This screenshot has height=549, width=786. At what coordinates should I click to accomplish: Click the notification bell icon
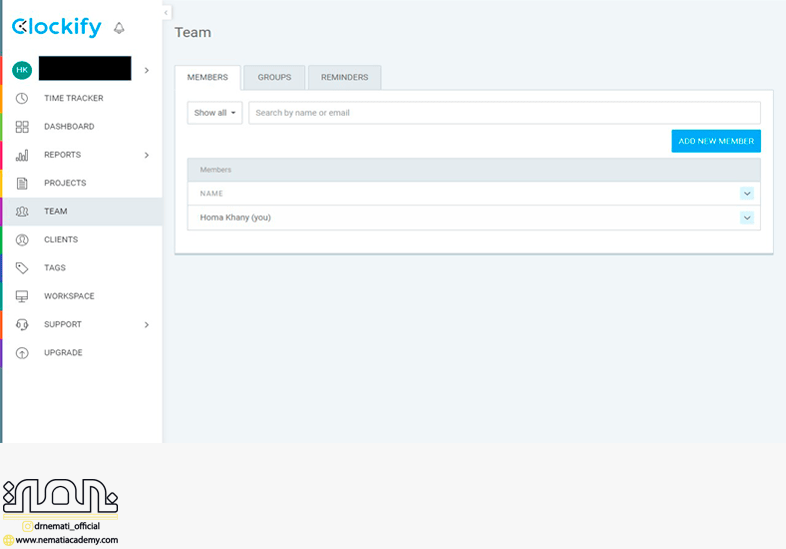coord(120,28)
